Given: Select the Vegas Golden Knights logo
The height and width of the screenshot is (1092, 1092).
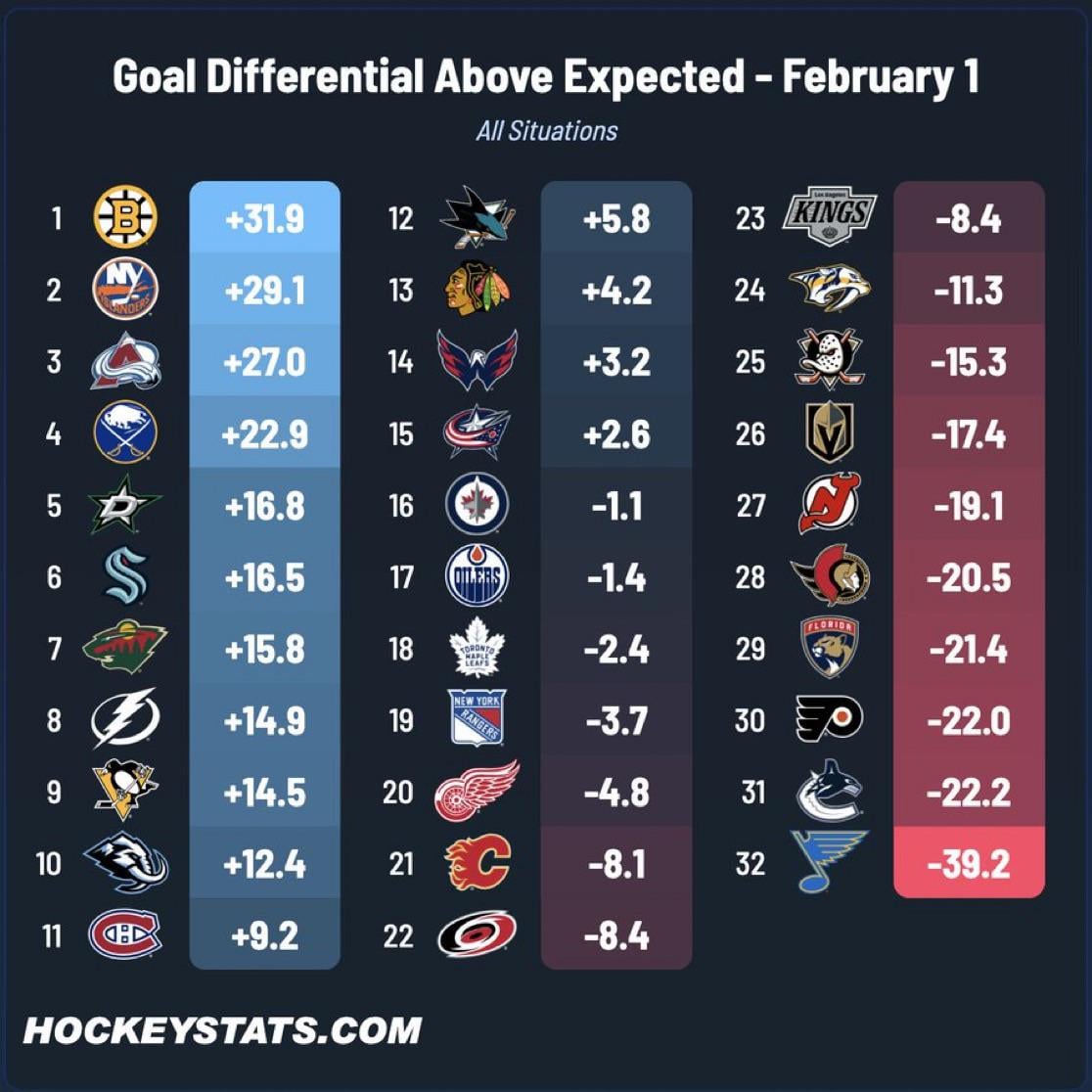Looking at the screenshot, I should [829, 433].
